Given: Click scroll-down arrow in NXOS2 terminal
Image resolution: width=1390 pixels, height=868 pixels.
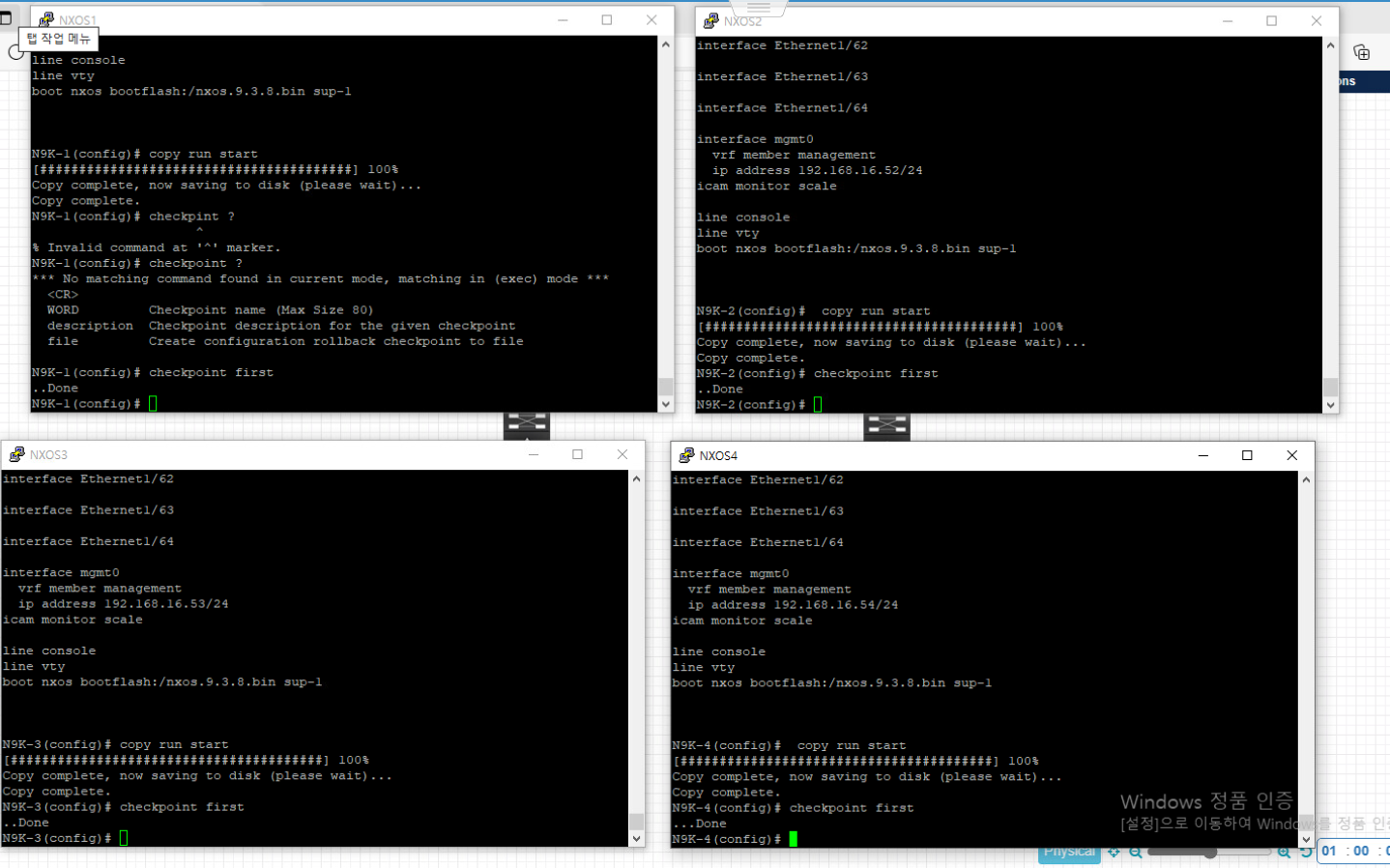Looking at the screenshot, I should click(1330, 405).
